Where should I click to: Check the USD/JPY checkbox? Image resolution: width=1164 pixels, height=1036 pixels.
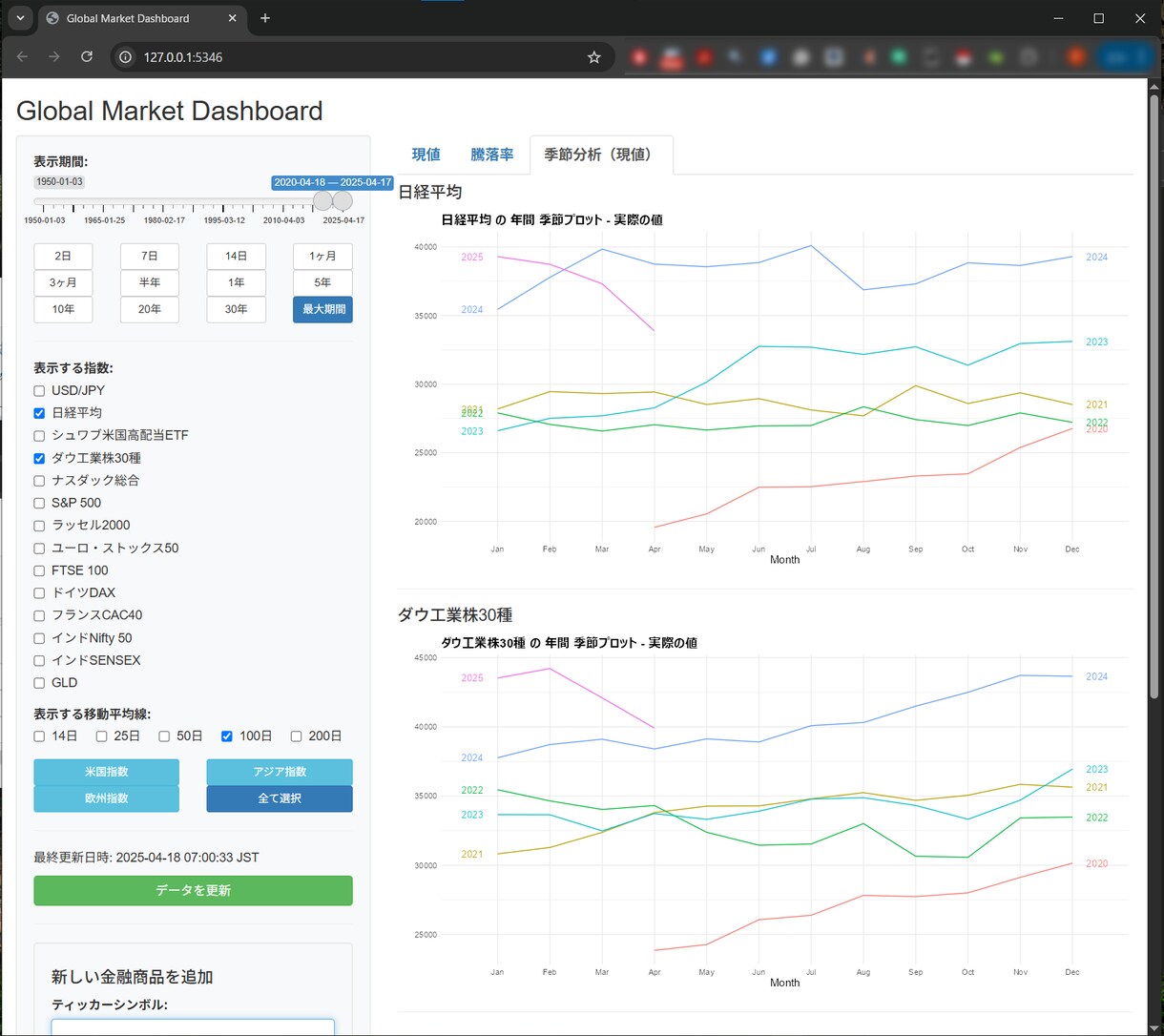pyautogui.click(x=39, y=391)
